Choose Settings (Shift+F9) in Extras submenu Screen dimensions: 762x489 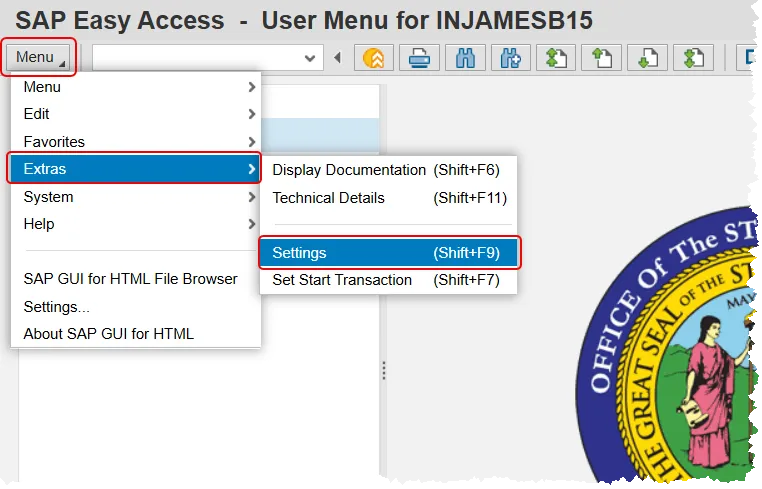pyautogui.click(x=389, y=253)
